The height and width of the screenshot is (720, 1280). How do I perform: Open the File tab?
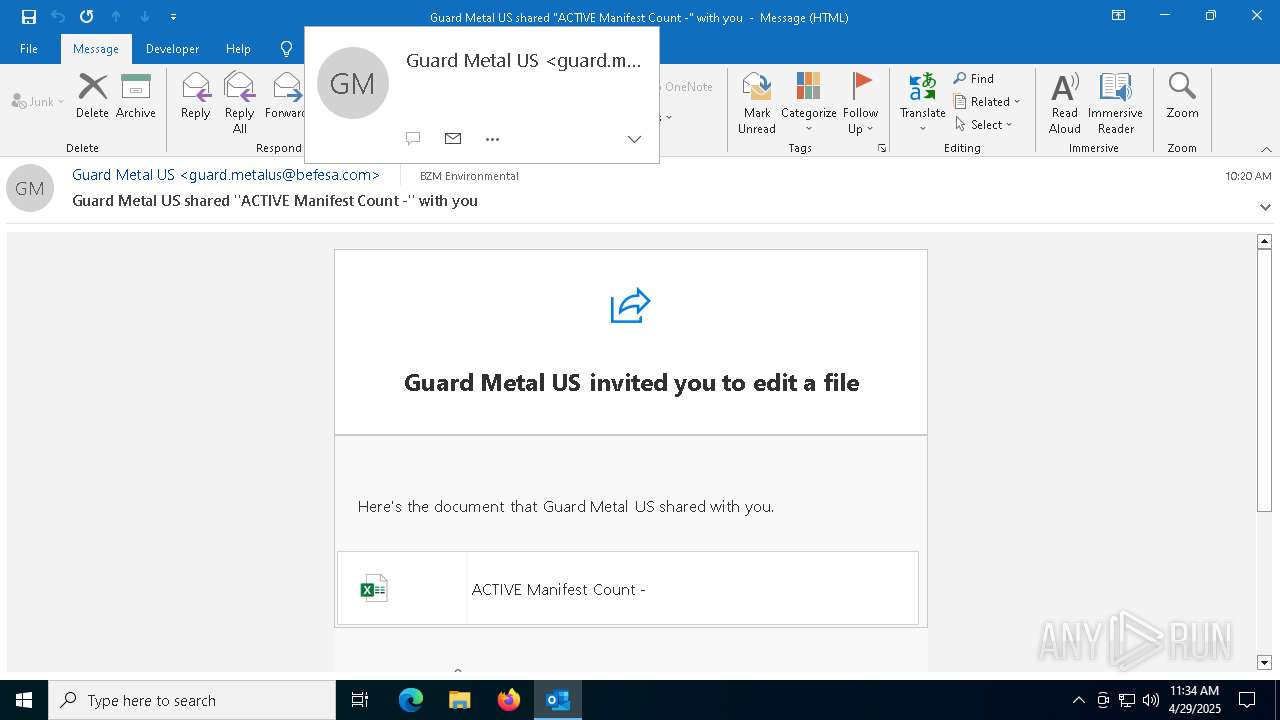pyautogui.click(x=29, y=48)
